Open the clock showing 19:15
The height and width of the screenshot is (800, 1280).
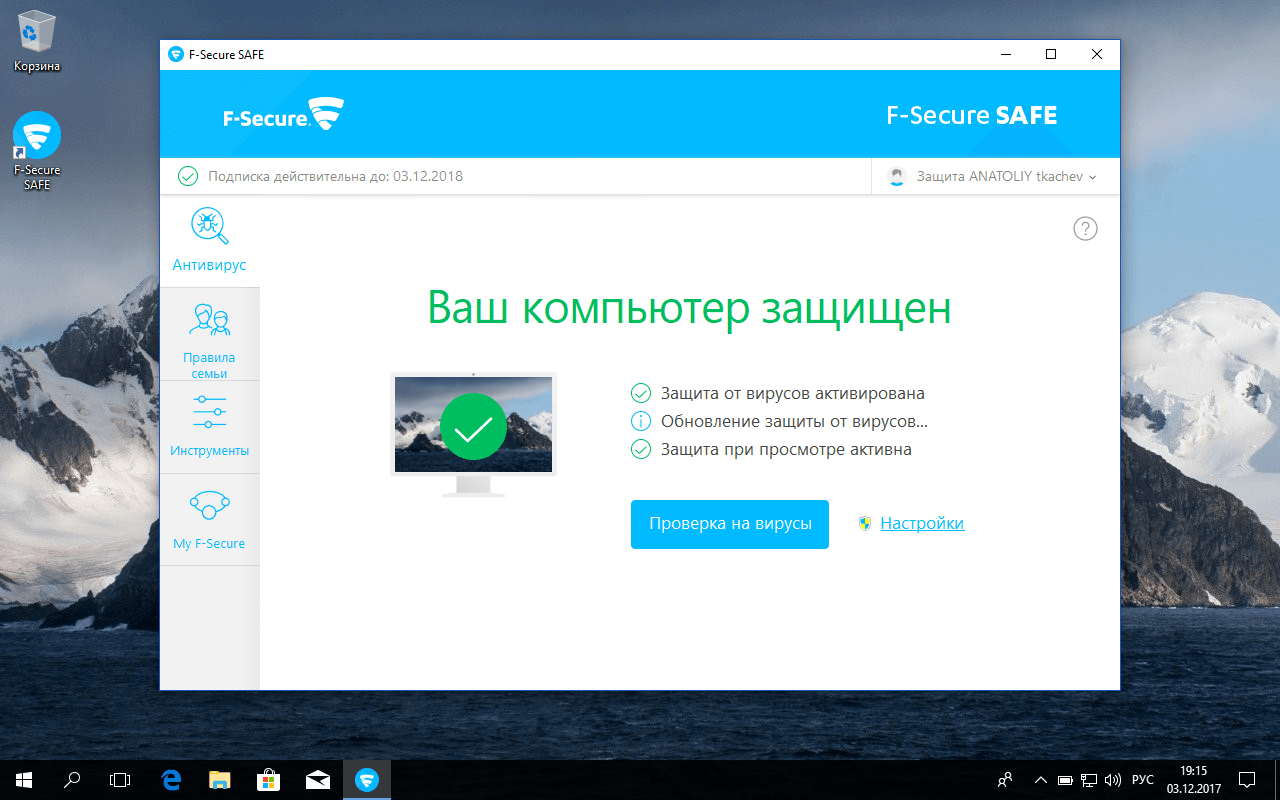point(1194,780)
